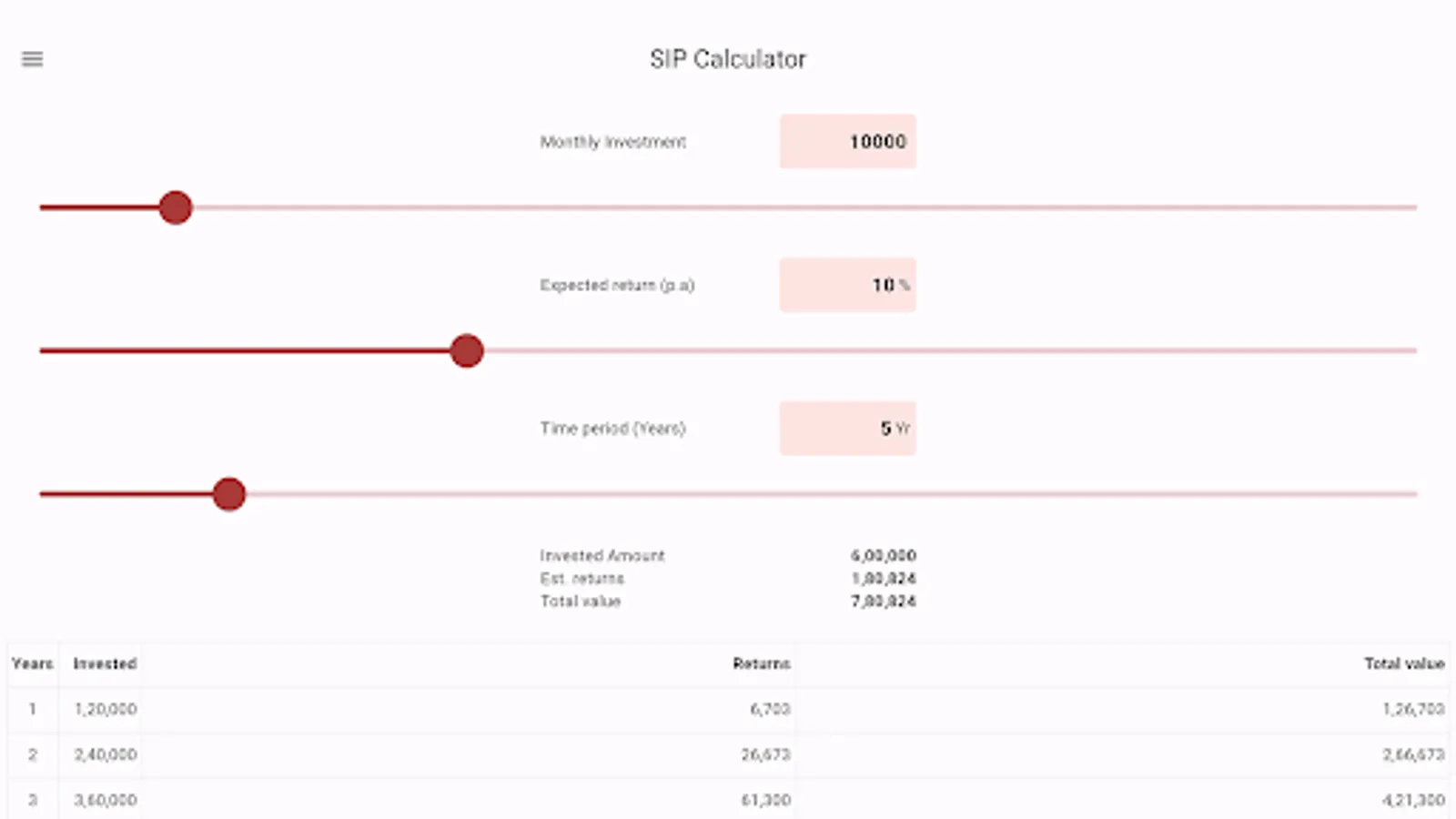Click the Time period slider track's right portion

coord(1092,494)
